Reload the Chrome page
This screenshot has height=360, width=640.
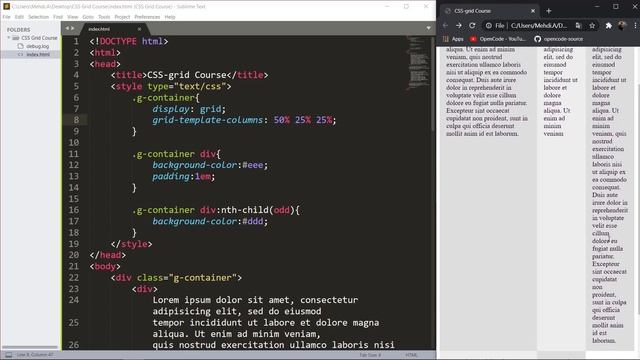pos(472,25)
